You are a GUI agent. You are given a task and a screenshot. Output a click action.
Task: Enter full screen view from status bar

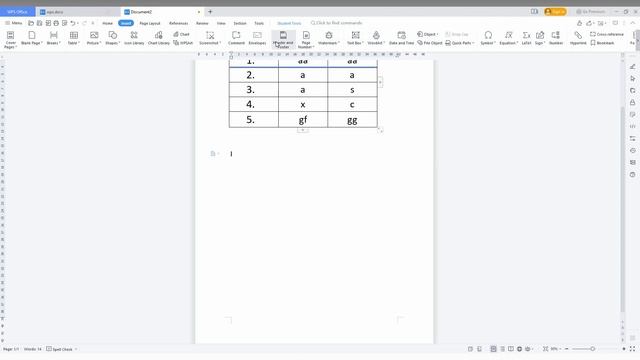pos(632,349)
